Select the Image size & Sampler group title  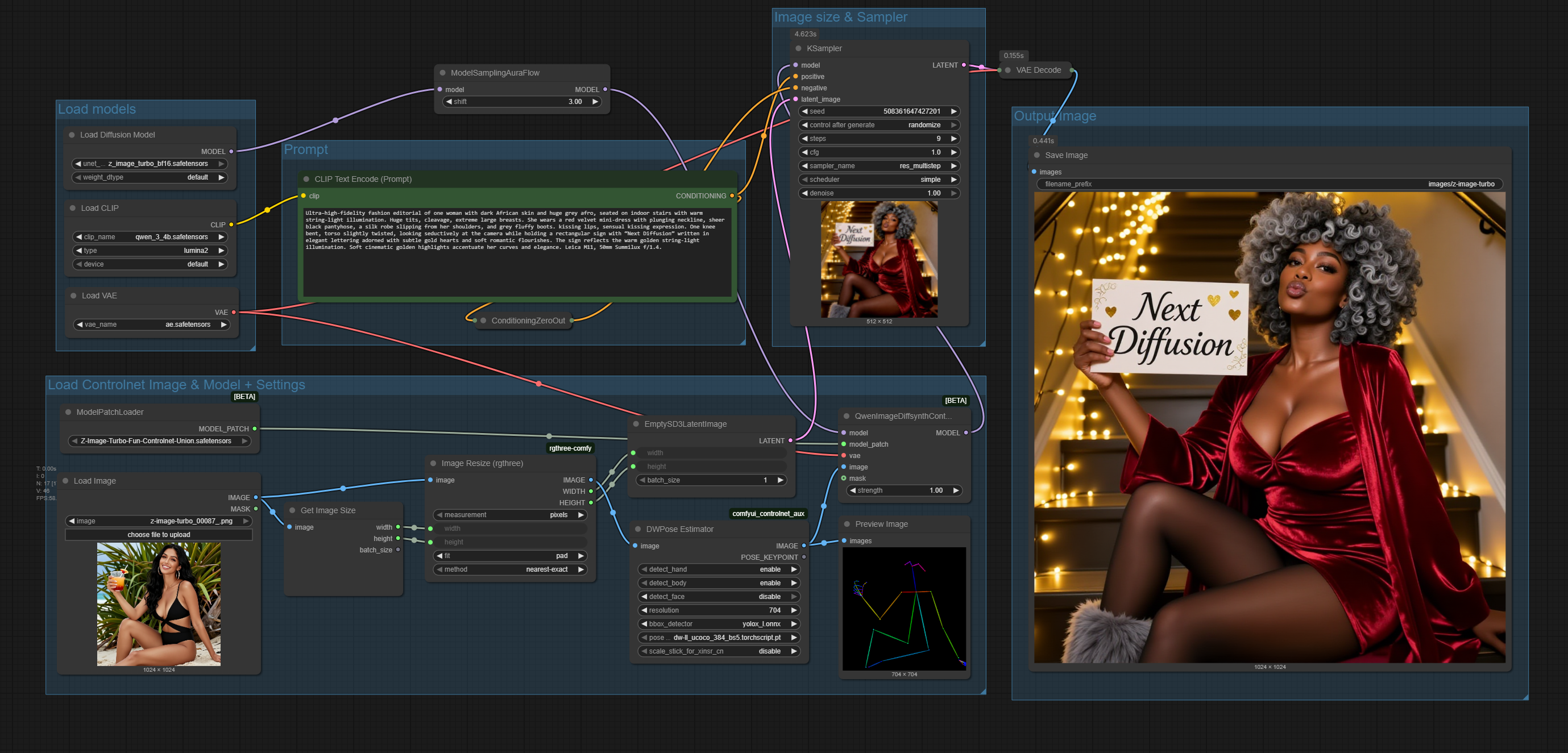(840, 18)
